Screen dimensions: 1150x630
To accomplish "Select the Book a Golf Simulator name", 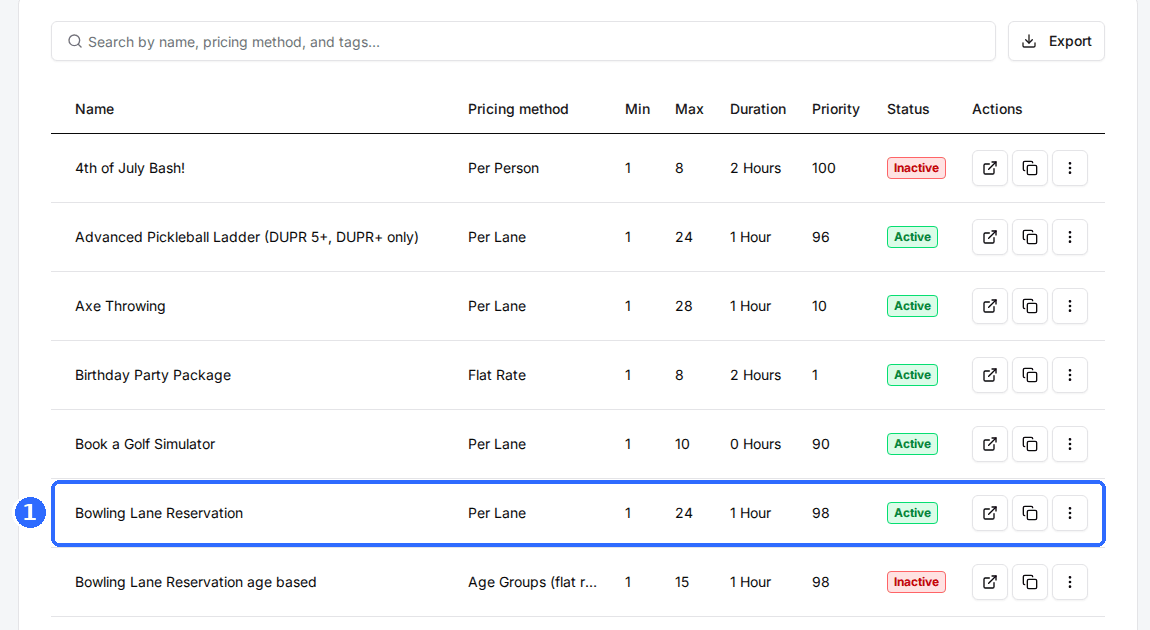I will tap(144, 444).
